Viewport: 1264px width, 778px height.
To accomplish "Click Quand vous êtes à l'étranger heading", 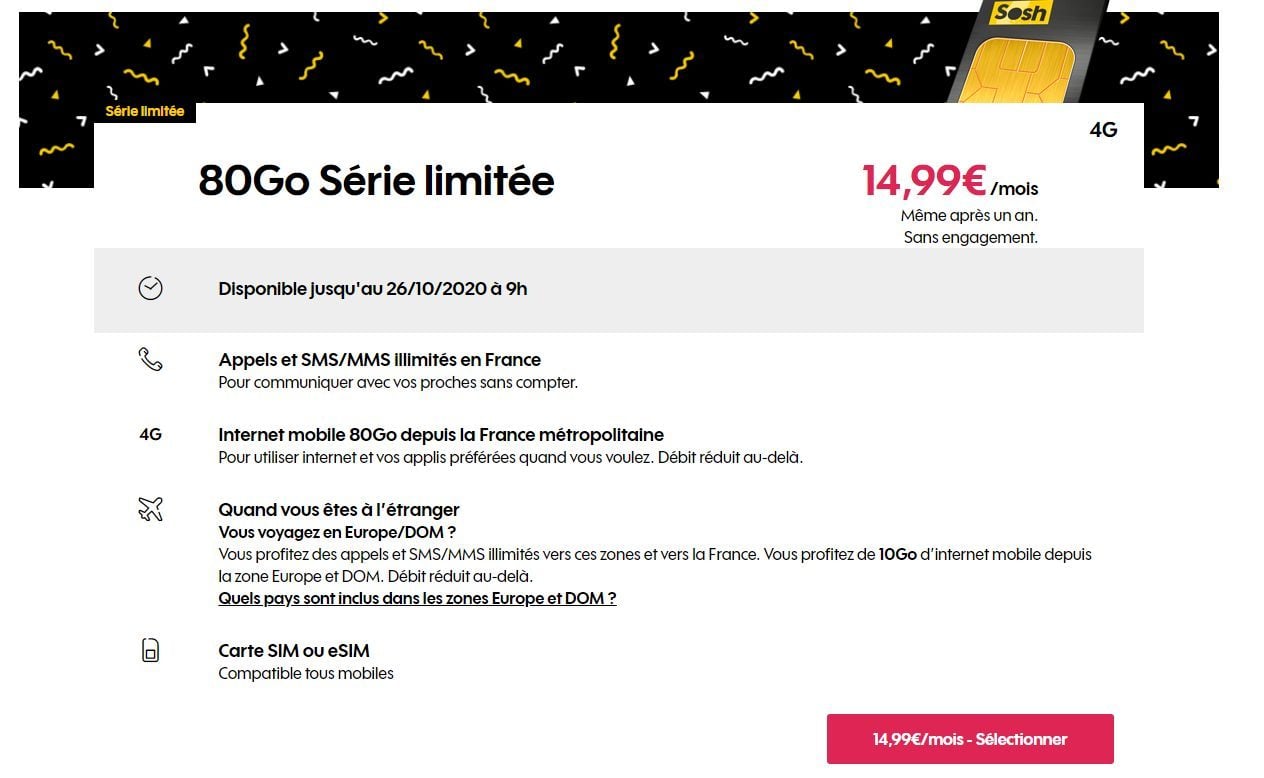I will [339, 510].
